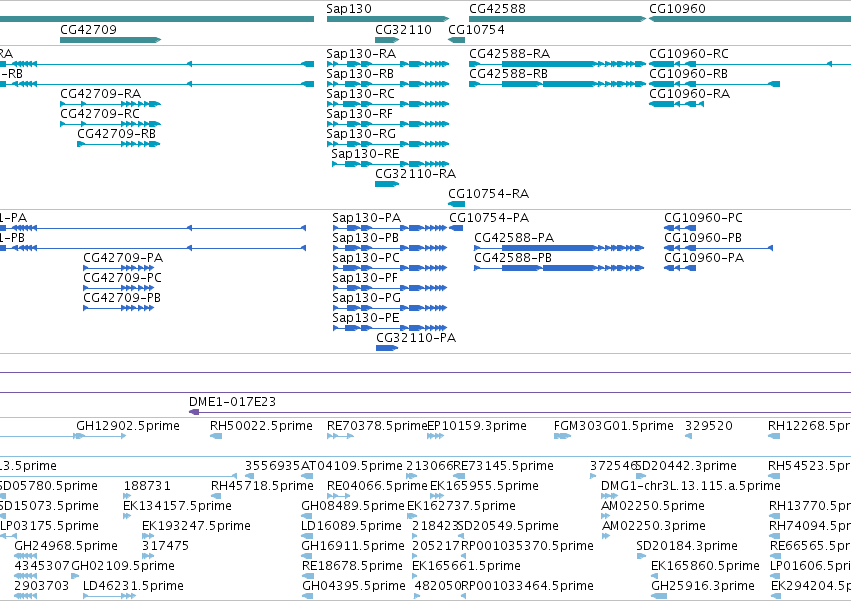
Task: Select transcript CG42709-RA
Action: [100, 94]
